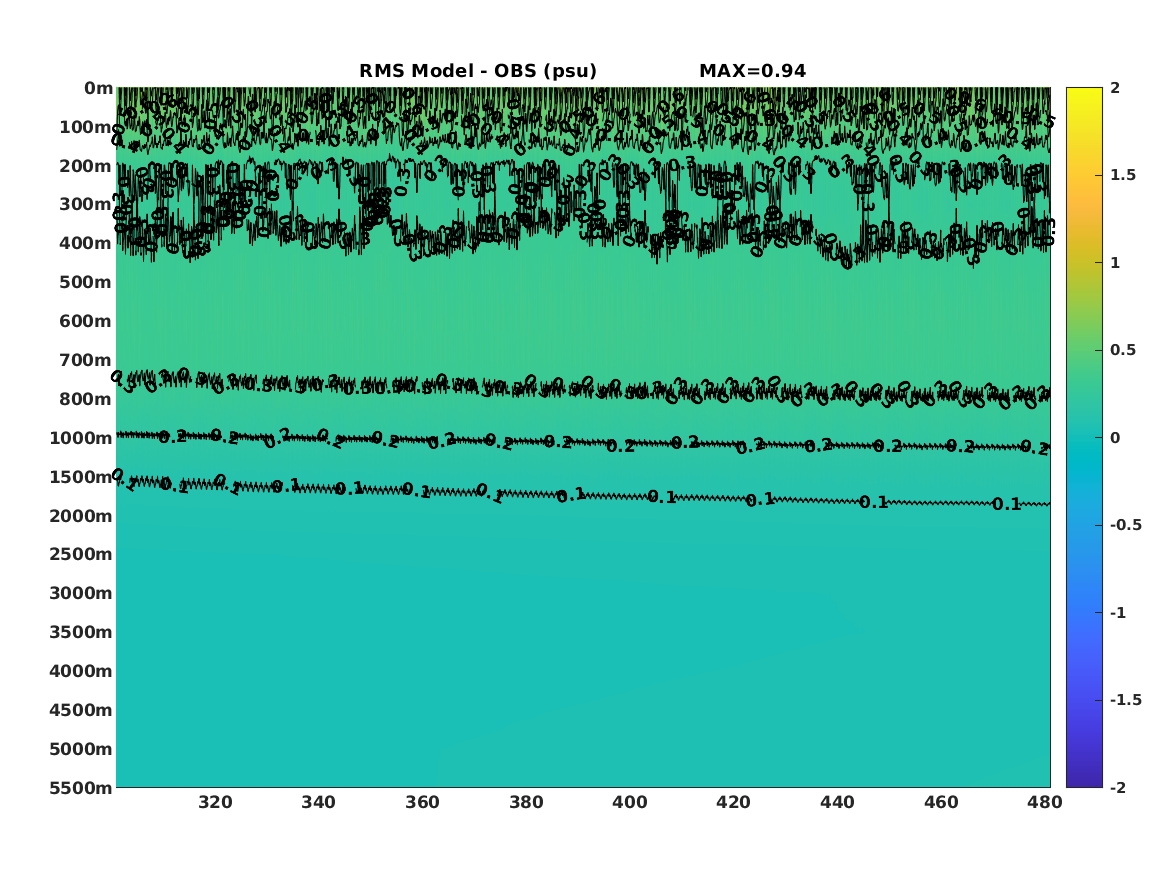The height and width of the screenshot is (875, 1167).
Task: Click the colorbar tick label '2'
Action: (1115, 88)
